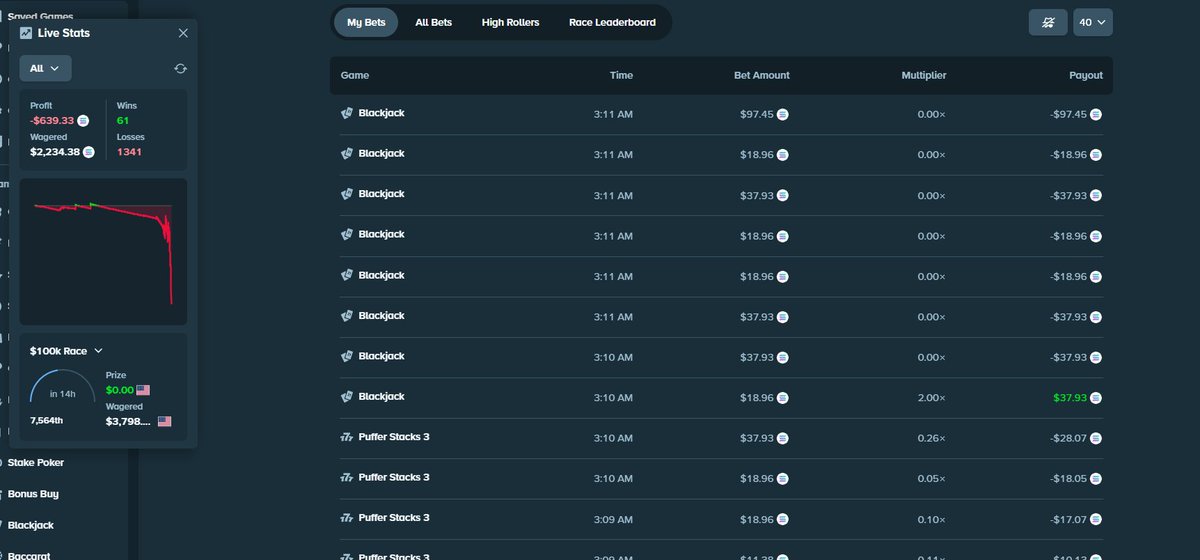The height and width of the screenshot is (560, 1200).
Task: Click the race rank 7,564th
Action: 47,421
